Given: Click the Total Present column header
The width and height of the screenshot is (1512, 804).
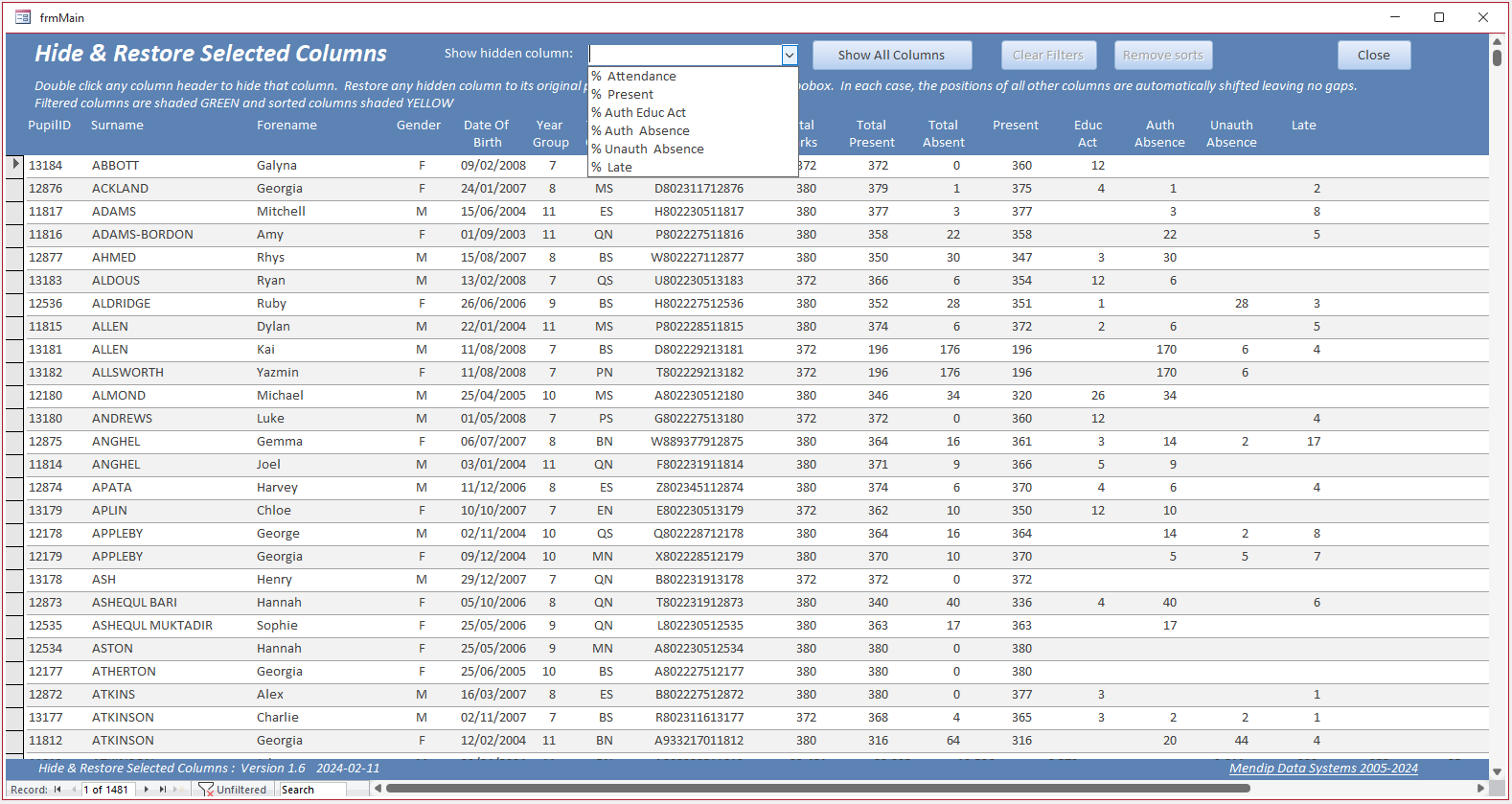Looking at the screenshot, I should click(872, 133).
